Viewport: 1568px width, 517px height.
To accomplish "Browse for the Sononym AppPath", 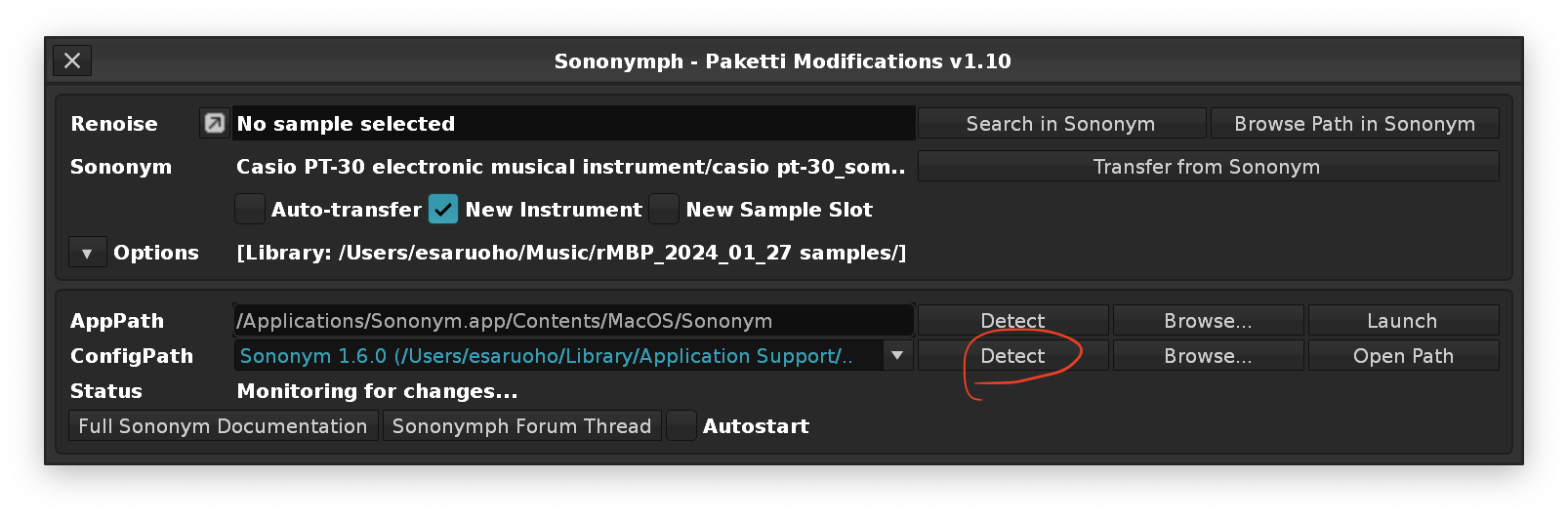I will click(x=1208, y=320).
